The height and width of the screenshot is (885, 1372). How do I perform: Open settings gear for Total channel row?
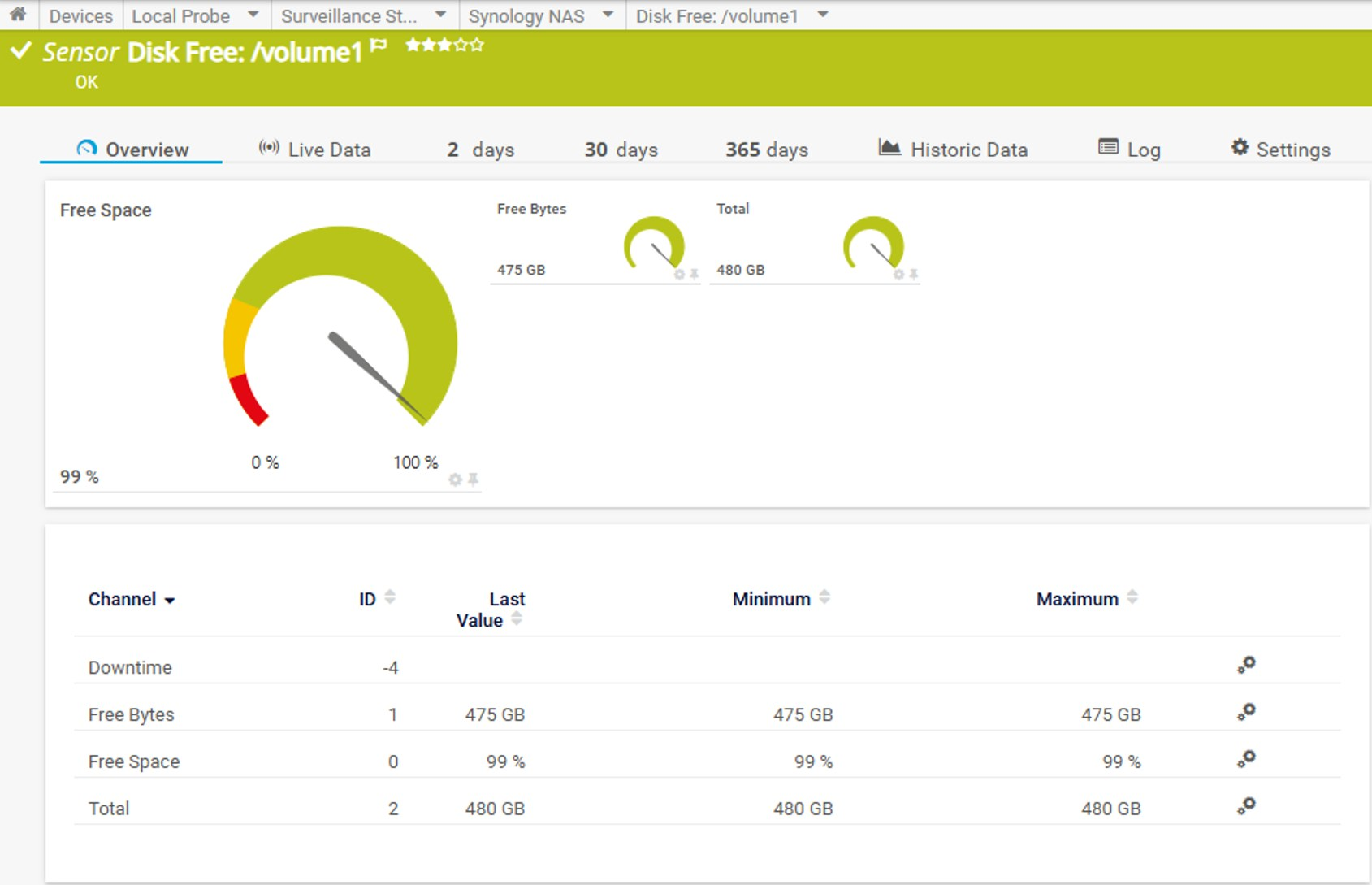tap(1246, 807)
